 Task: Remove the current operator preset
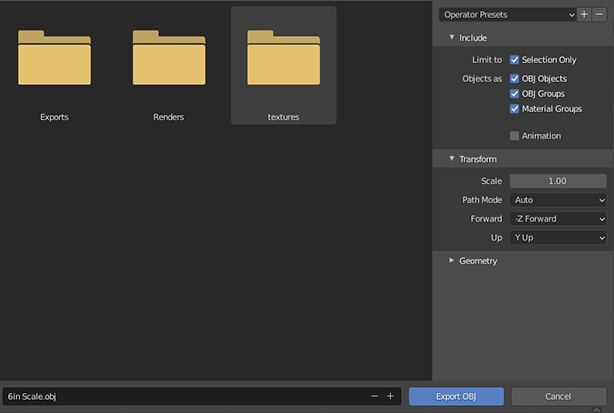click(599, 14)
